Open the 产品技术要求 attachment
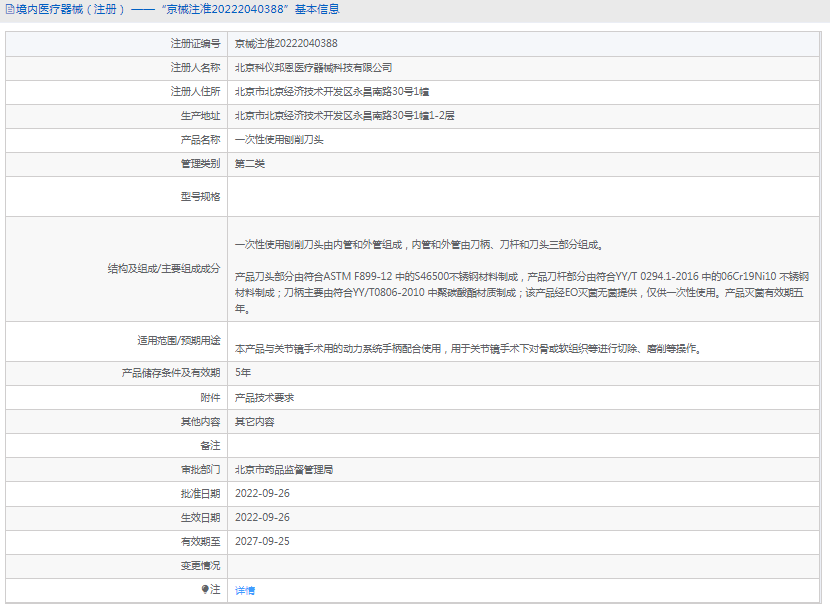This screenshot has width=830, height=611. click(264, 398)
